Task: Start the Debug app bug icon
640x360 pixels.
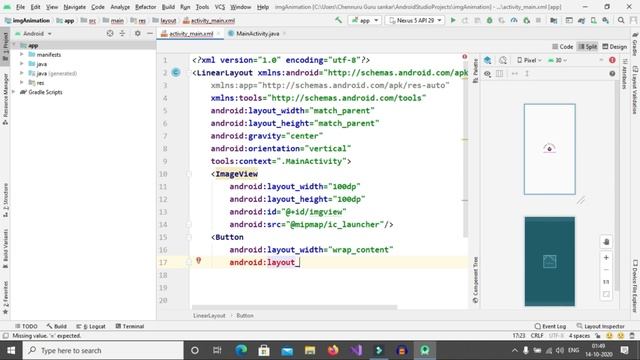Action: (489, 20)
